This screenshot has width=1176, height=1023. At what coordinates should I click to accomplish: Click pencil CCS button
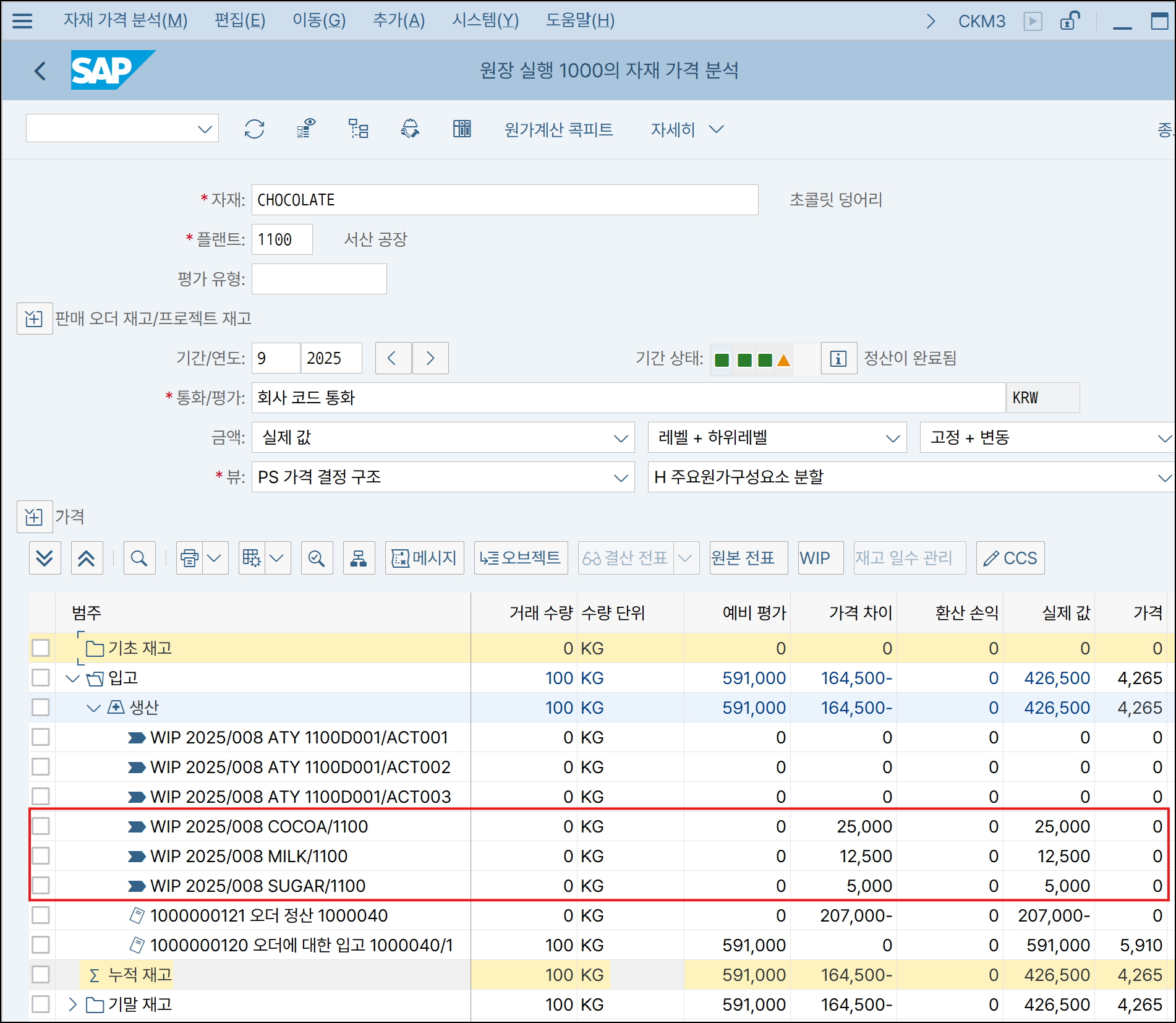(1010, 558)
